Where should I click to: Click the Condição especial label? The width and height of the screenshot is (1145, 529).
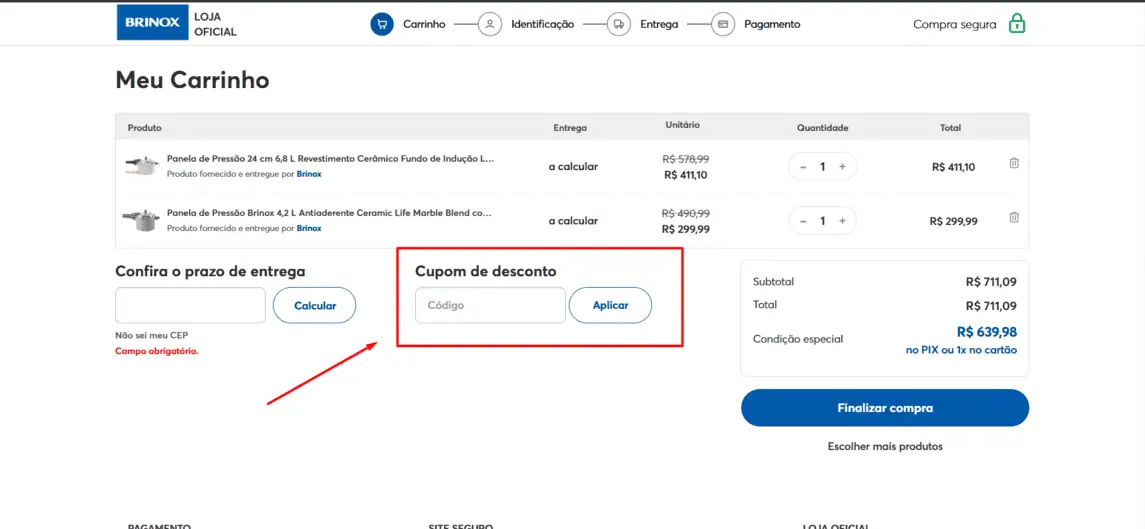point(798,339)
